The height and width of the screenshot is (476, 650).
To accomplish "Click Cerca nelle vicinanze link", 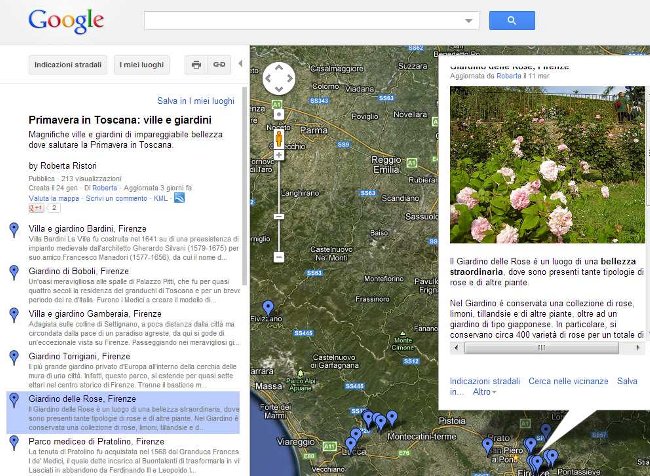I will tap(568, 381).
